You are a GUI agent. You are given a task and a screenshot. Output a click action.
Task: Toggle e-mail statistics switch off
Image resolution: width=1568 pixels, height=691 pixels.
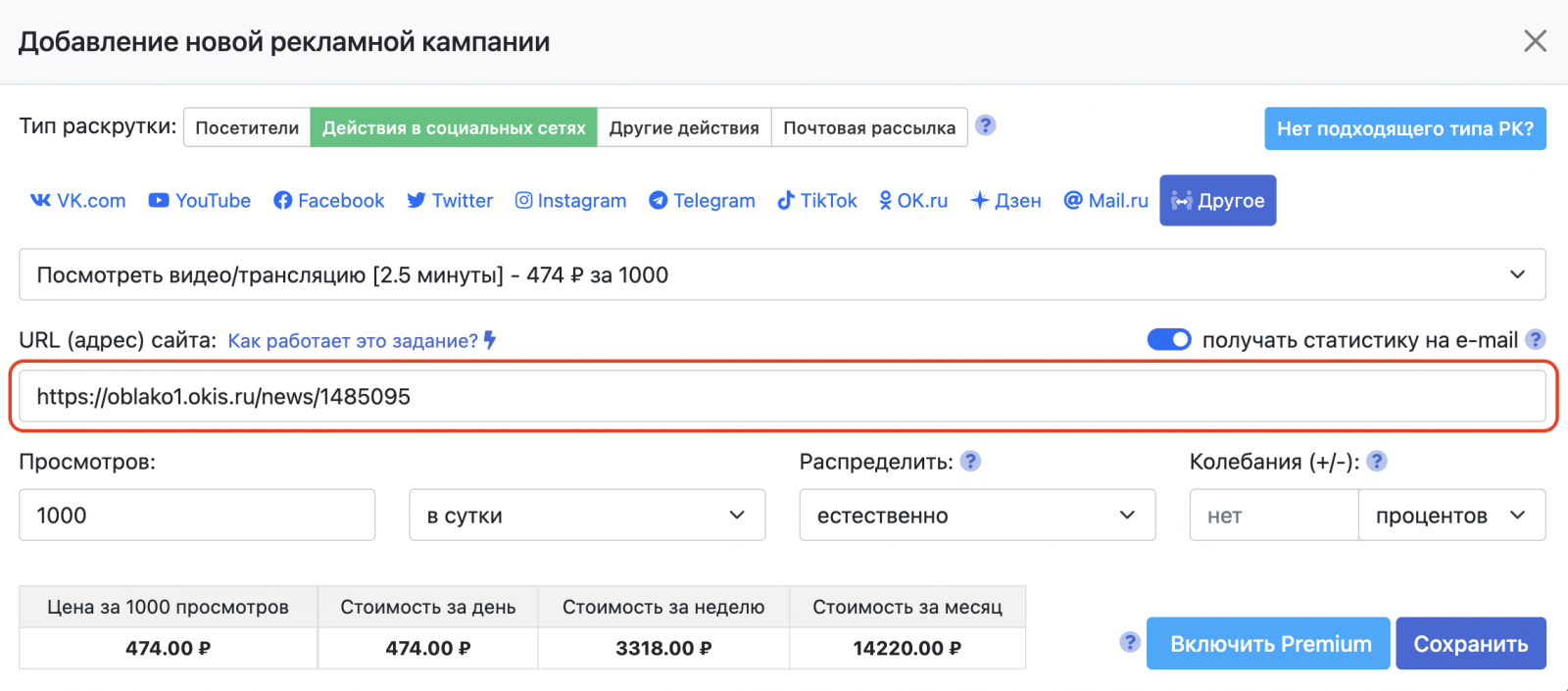click(1168, 339)
